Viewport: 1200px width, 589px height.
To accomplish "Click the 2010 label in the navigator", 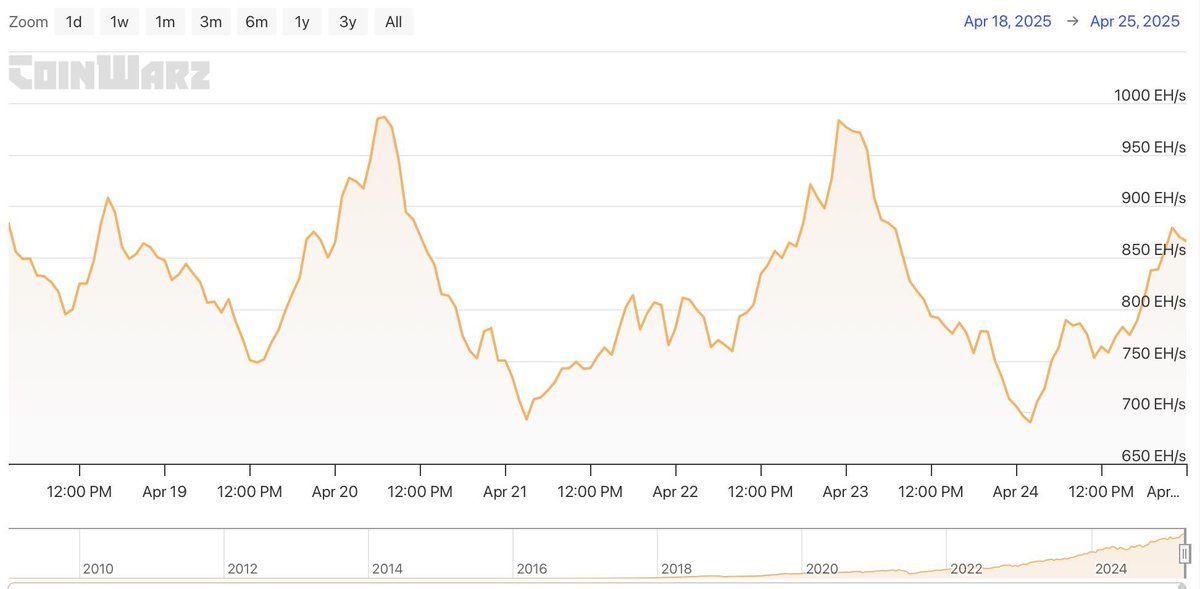I will click(x=99, y=568).
